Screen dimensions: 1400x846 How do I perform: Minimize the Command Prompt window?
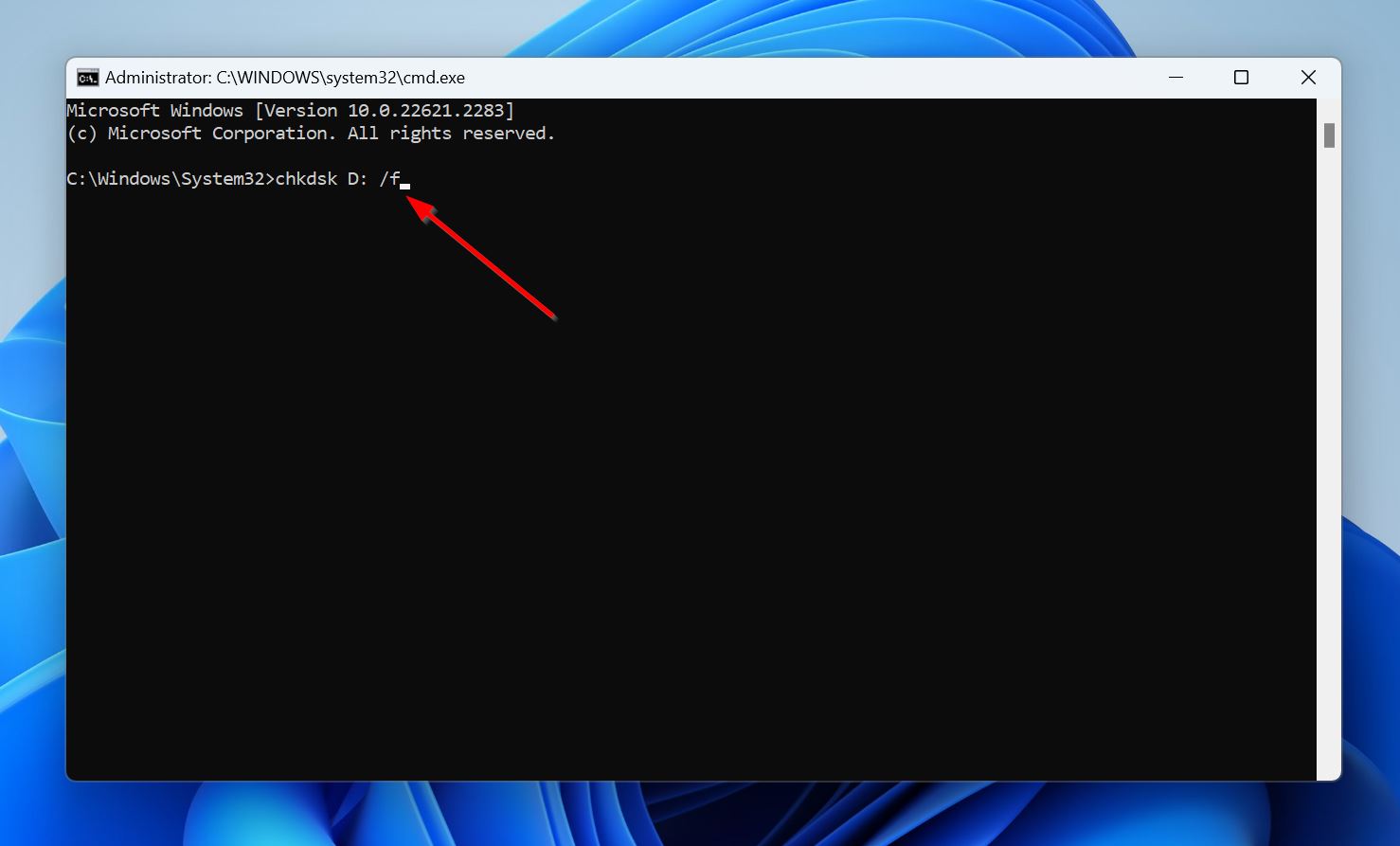coord(1176,78)
